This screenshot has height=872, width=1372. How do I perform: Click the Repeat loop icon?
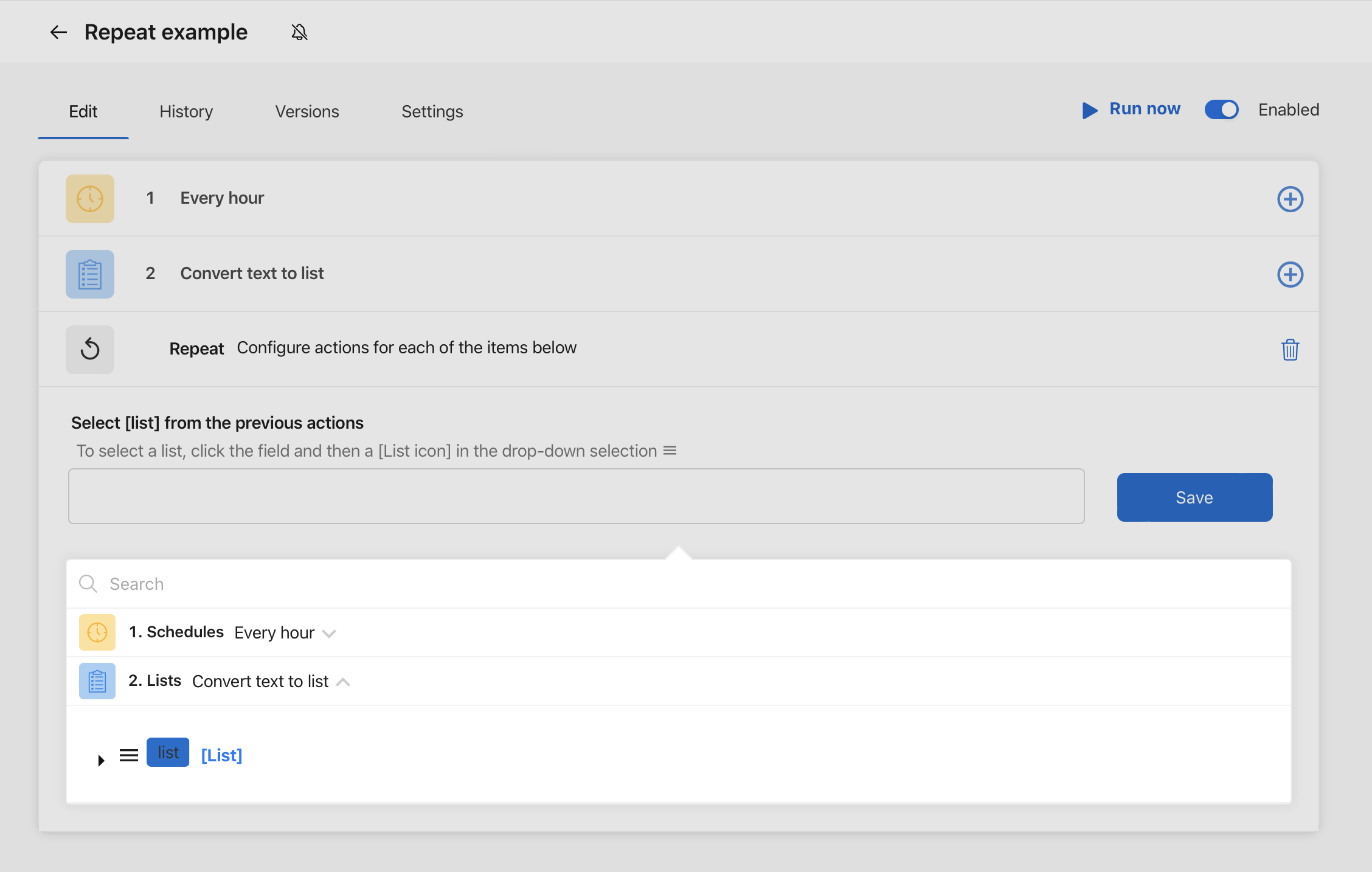89,349
